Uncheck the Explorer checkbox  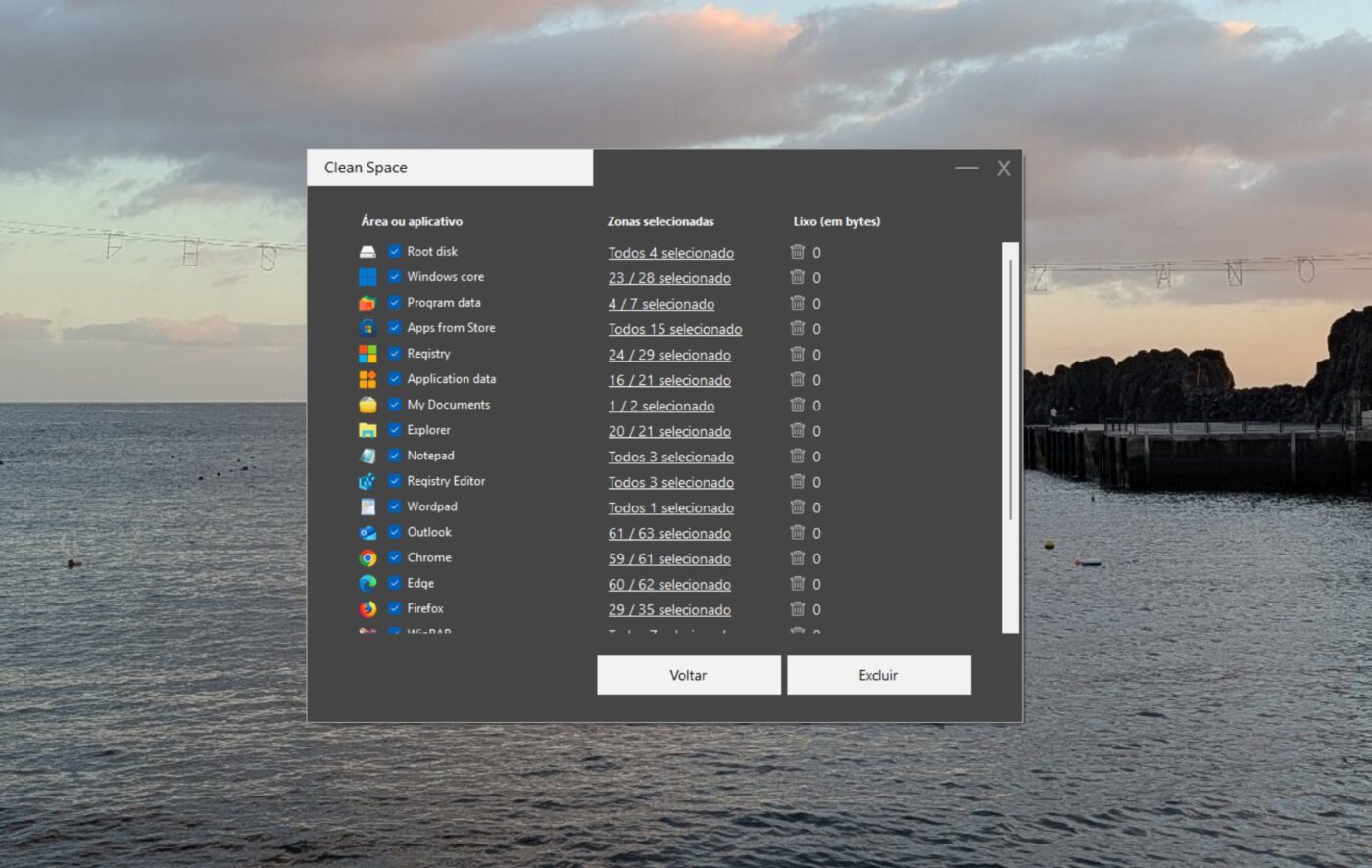coord(395,430)
